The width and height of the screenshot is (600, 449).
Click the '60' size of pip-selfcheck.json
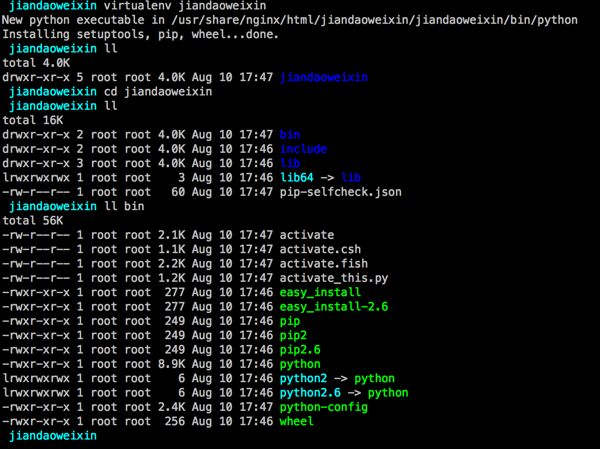coord(178,192)
